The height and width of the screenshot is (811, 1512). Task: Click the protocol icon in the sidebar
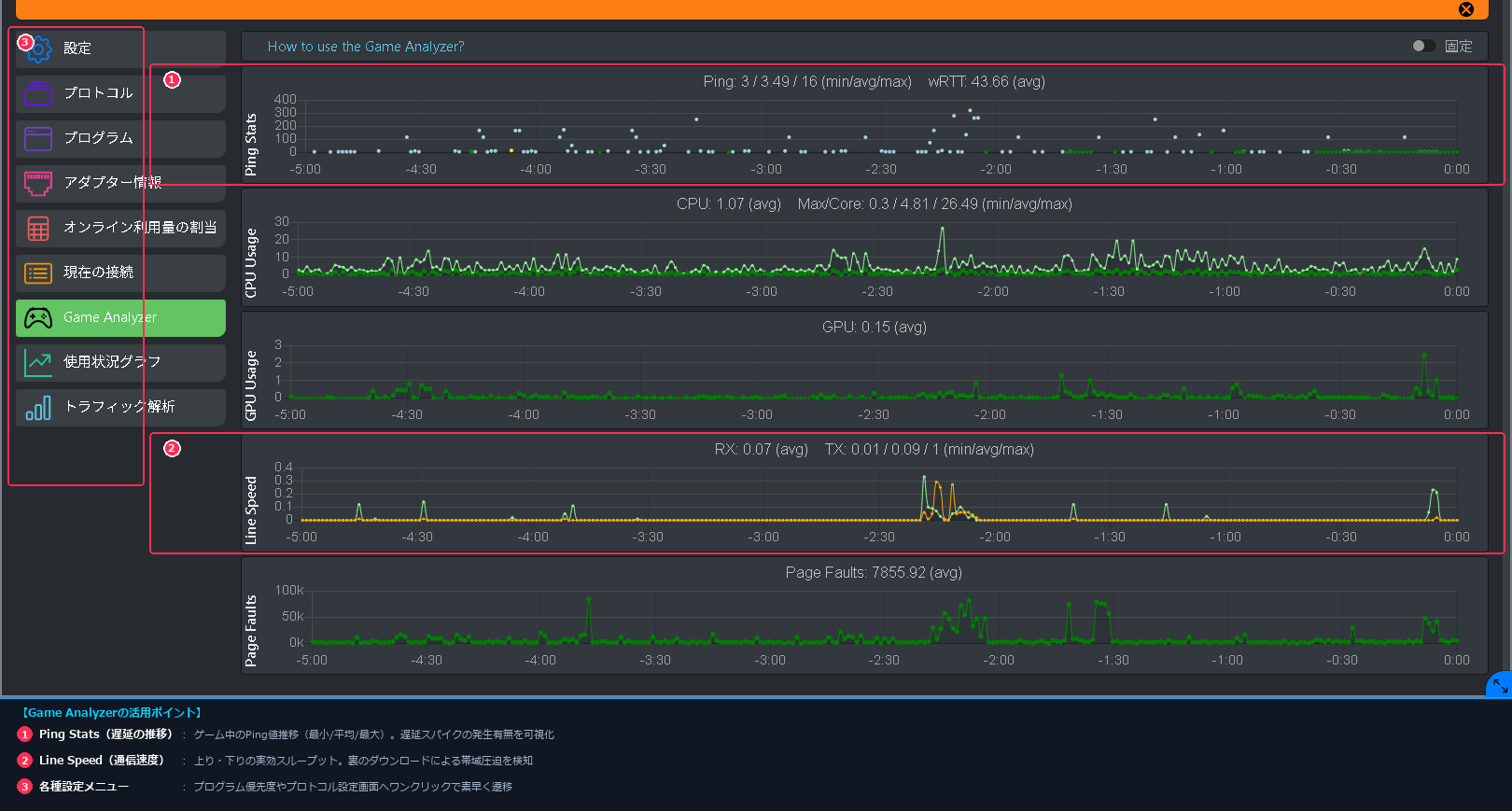point(38,93)
